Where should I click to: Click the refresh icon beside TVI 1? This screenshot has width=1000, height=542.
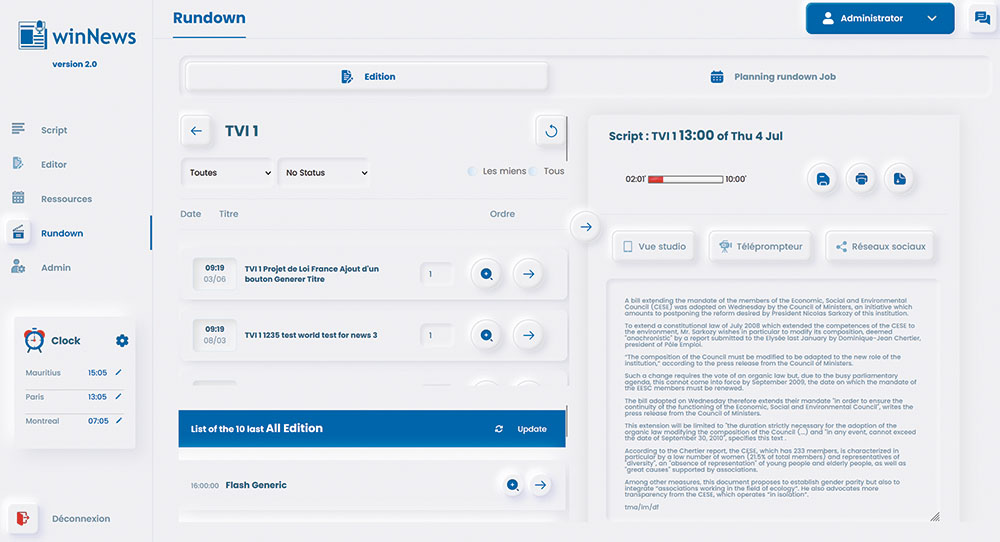551,131
